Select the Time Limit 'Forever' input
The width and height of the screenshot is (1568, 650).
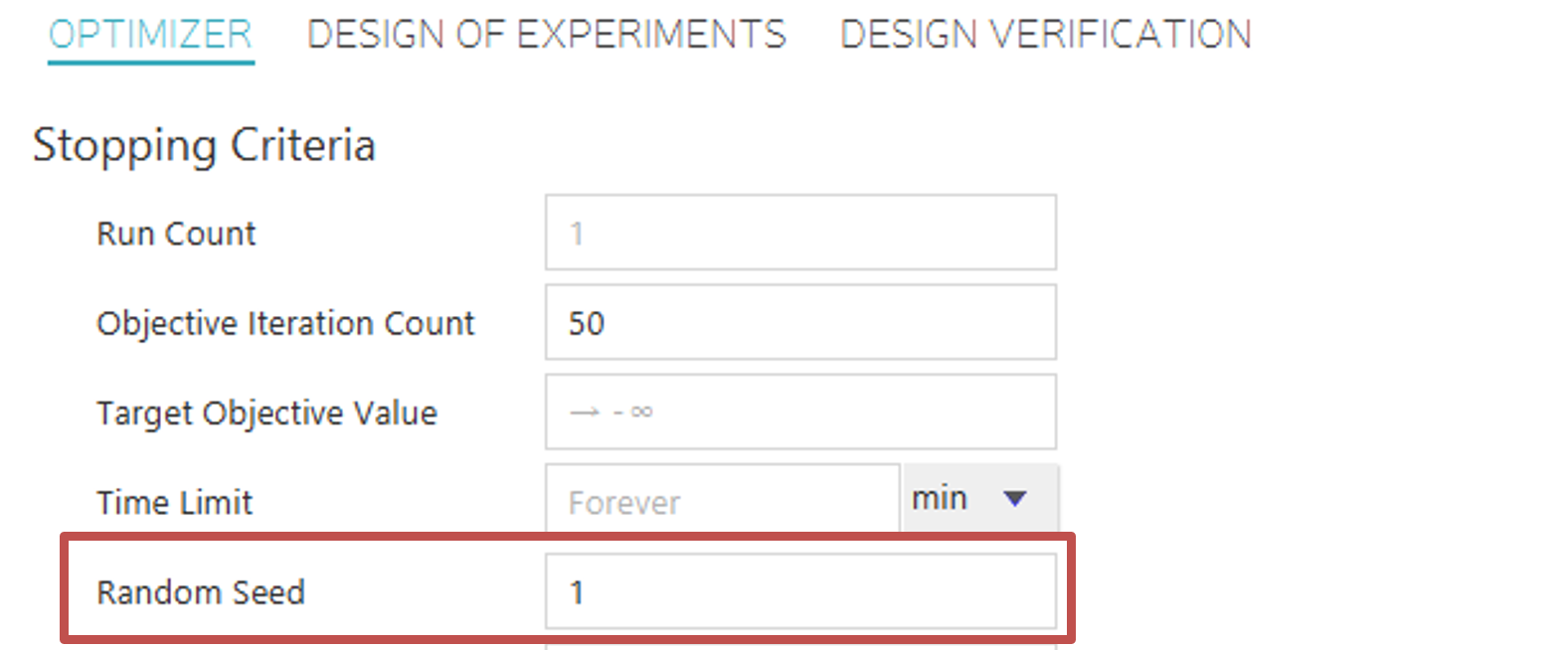point(722,501)
